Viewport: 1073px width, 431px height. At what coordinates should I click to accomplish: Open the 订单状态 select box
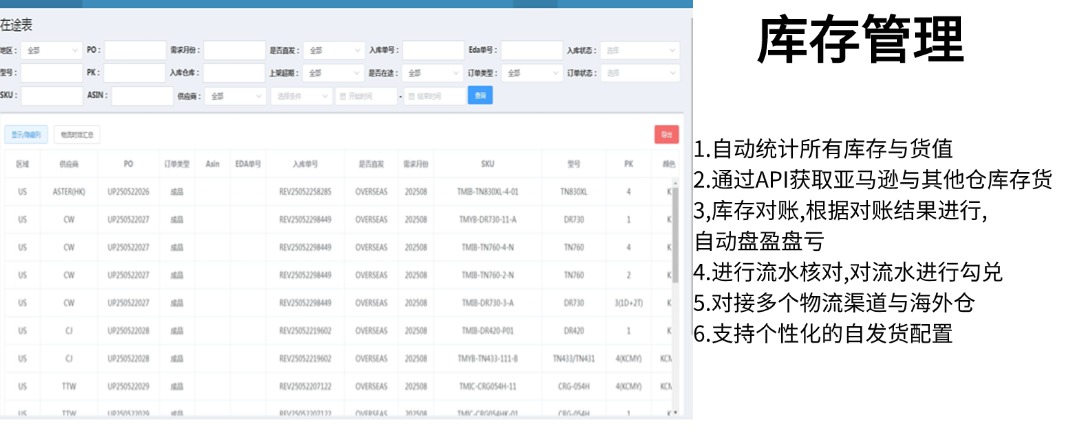(642, 73)
